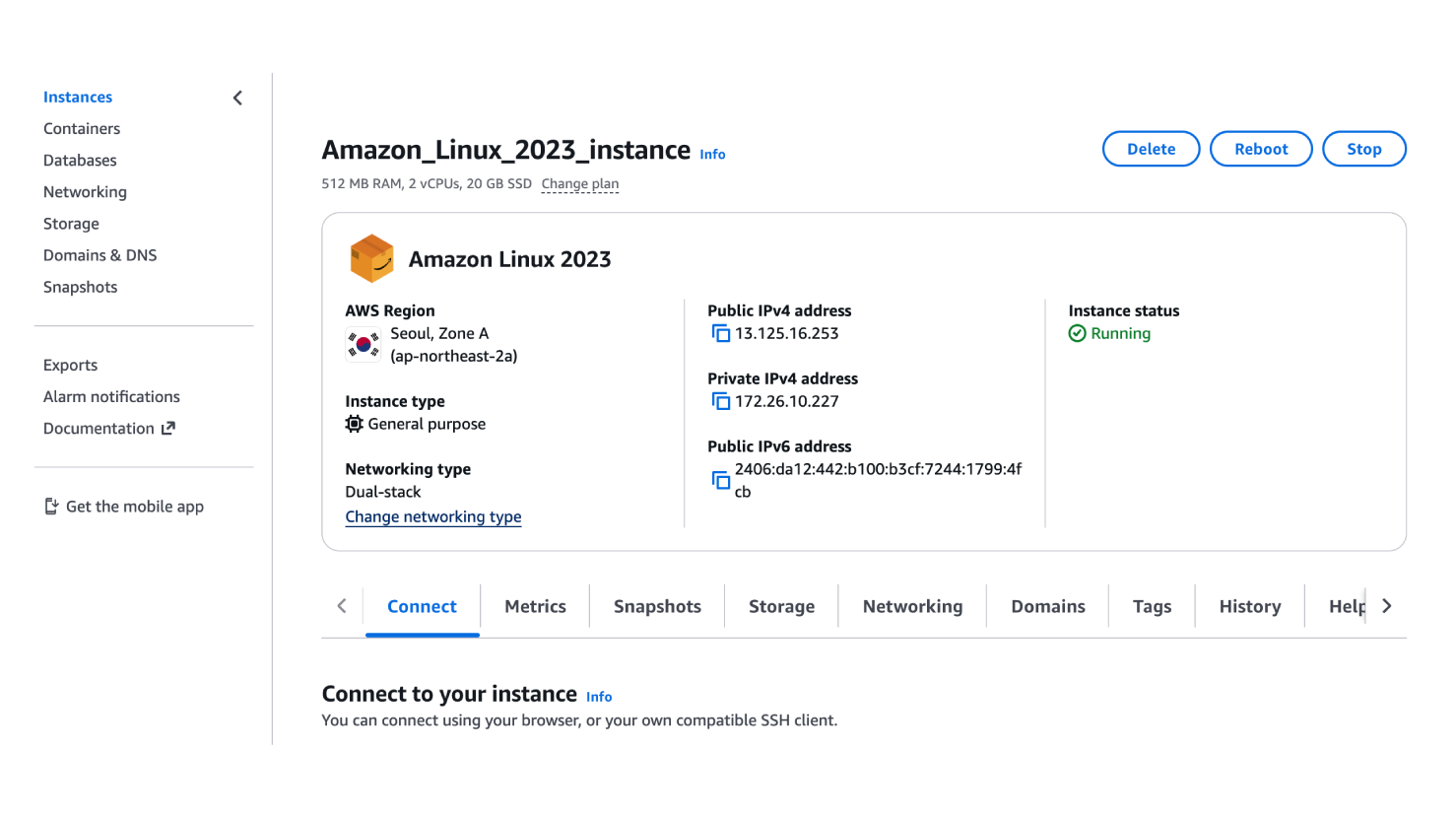Collapse the left navigation sidebar

pyautogui.click(x=237, y=98)
